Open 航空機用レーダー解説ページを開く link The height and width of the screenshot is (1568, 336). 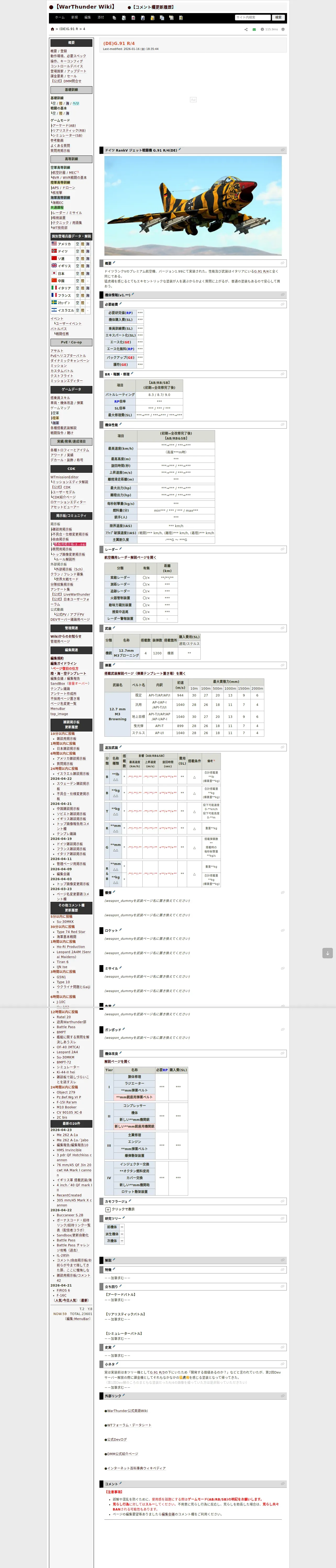[130, 558]
